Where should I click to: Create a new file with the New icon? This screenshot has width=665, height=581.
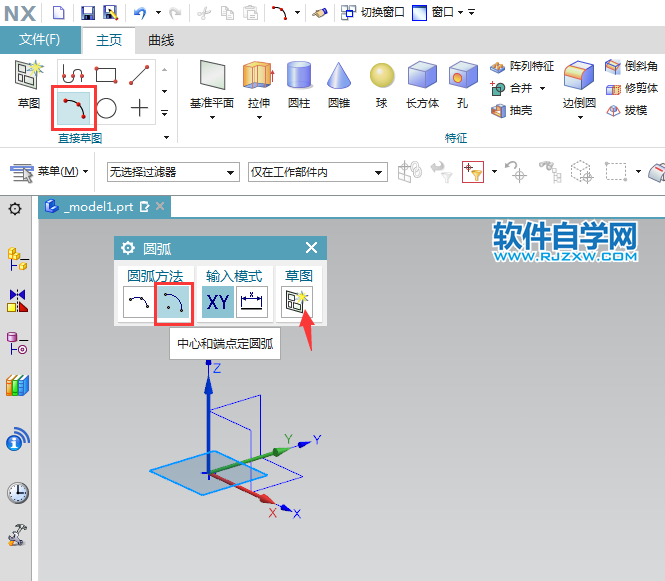(59, 13)
